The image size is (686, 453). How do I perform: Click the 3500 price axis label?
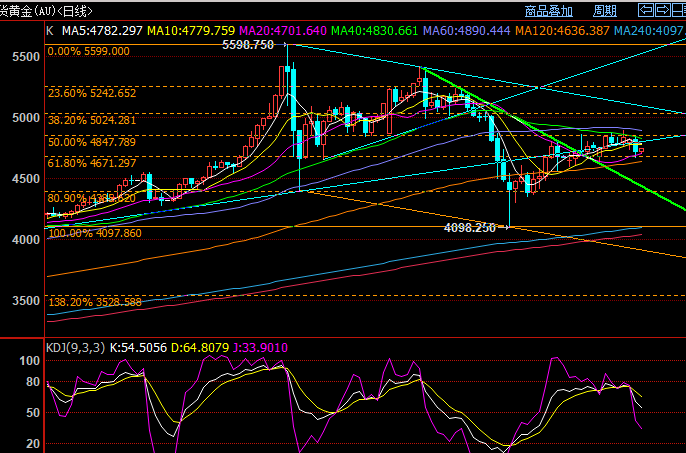point(26,301)
